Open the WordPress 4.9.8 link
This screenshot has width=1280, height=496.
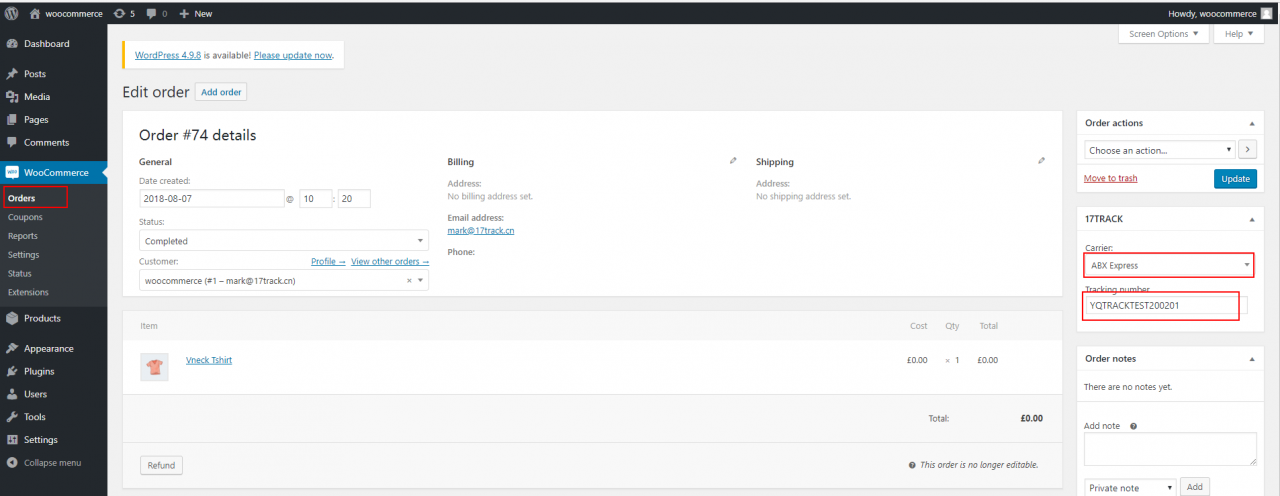click(168, 56)
